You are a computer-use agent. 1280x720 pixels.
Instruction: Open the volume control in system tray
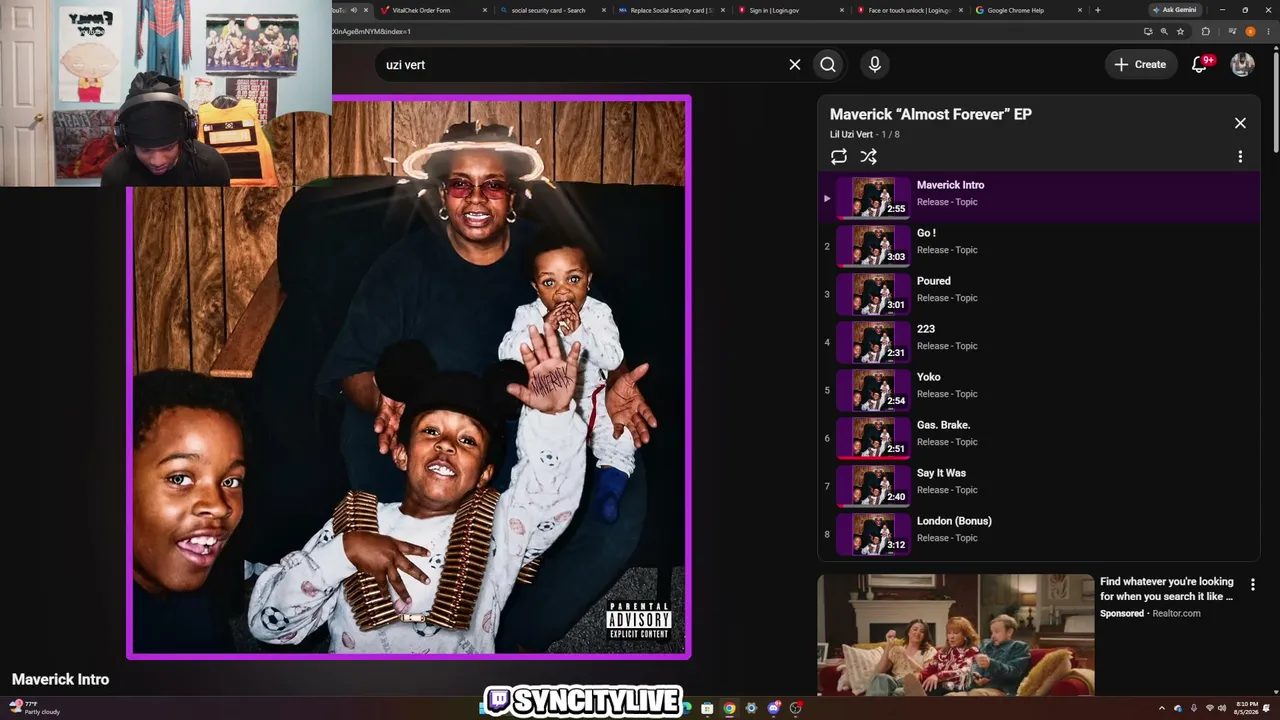(1223, 708)
